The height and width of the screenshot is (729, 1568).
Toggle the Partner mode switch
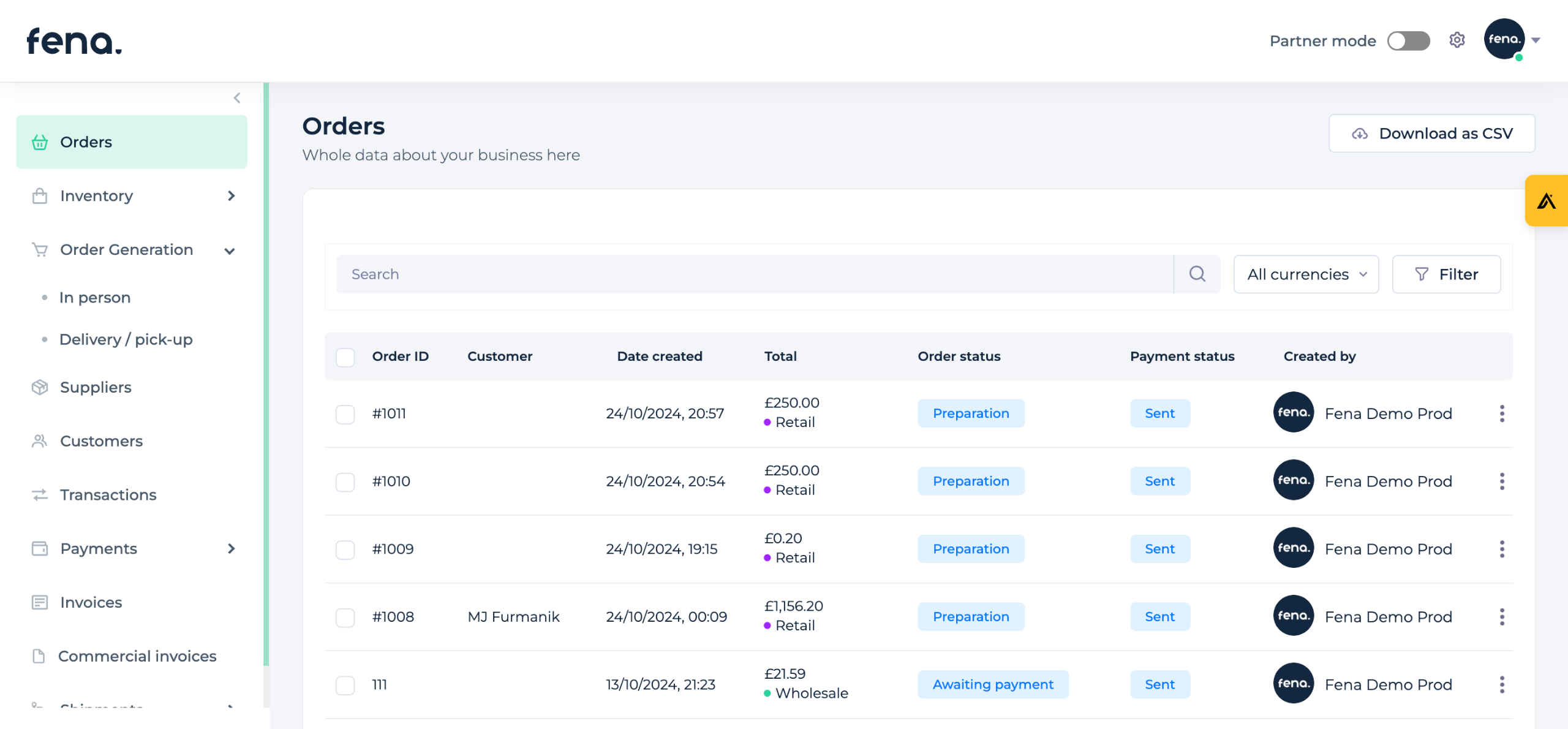click(x=1408, y=41)
